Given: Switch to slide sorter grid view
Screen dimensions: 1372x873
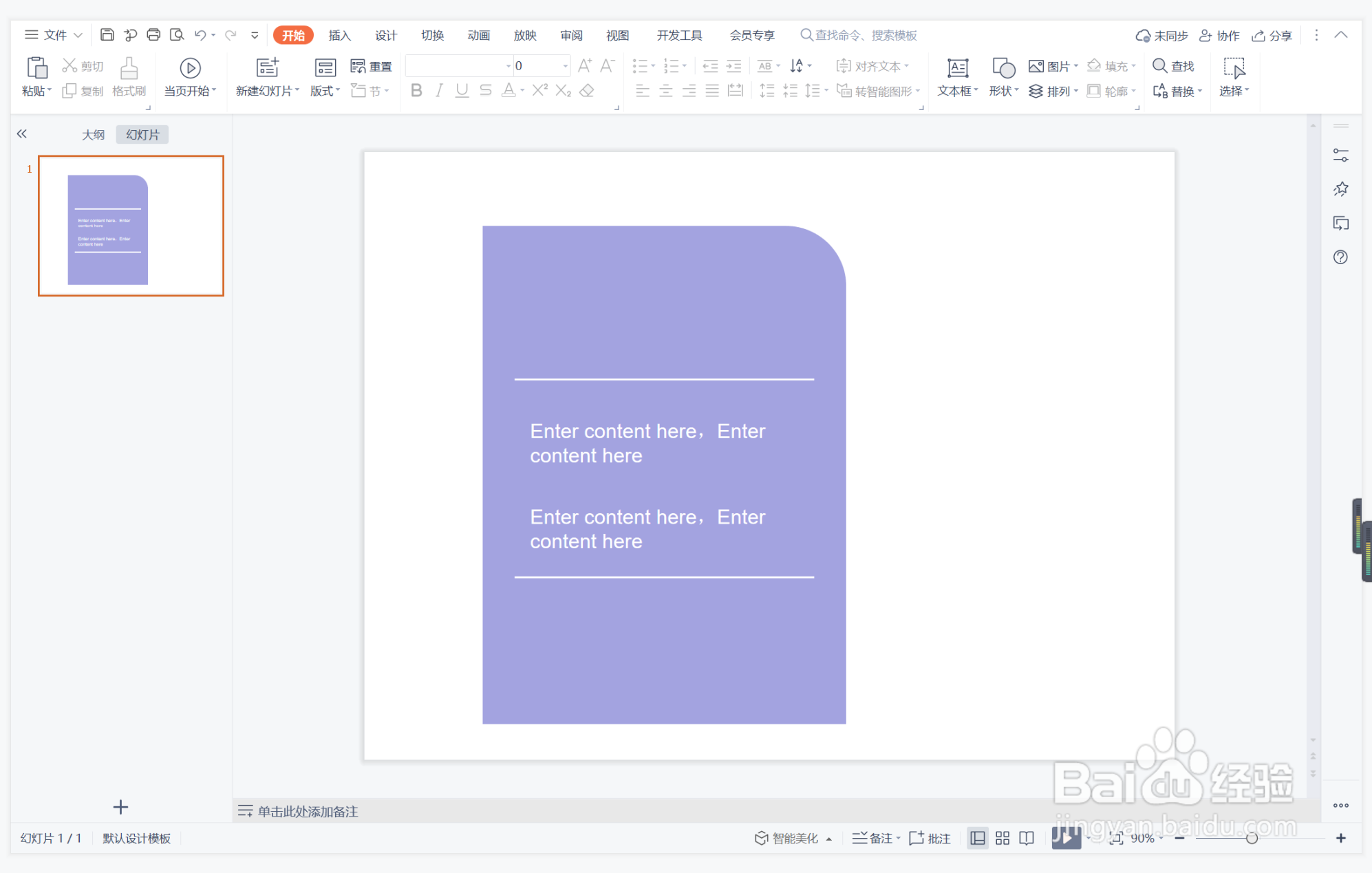Looking at the screenshot, I should click(1003, 838).
